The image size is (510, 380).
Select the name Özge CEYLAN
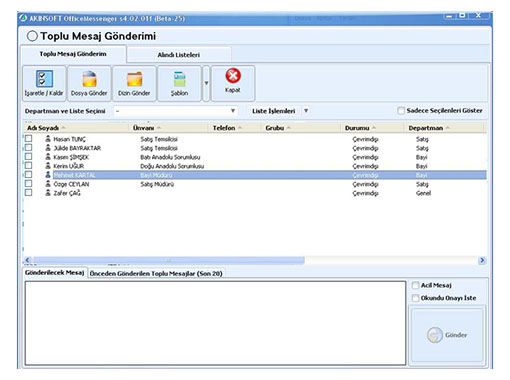click(x=71, y=184)
